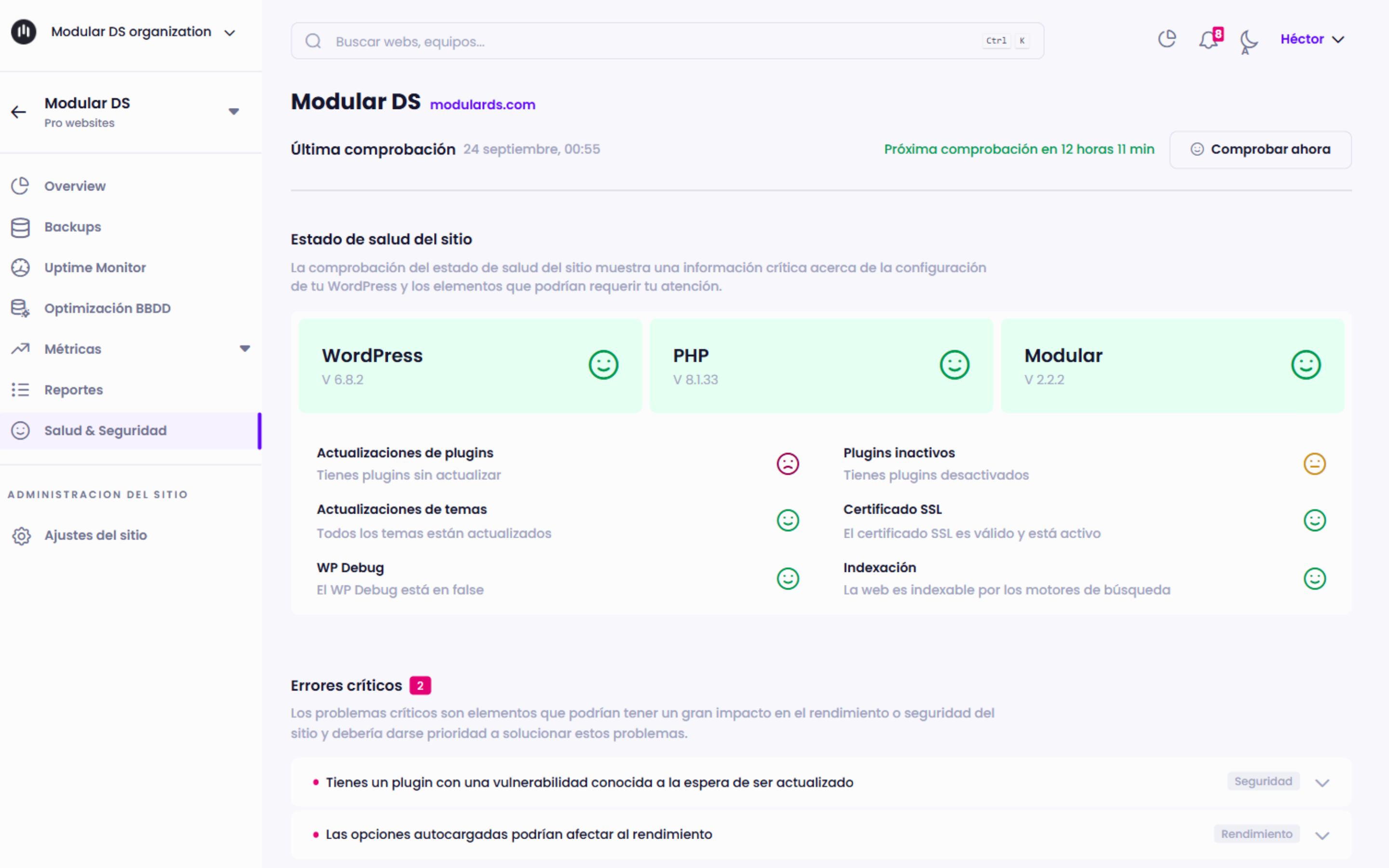Toggle dark mode with the moon icon
The image size is (1389, 868).
[1248, 40]
